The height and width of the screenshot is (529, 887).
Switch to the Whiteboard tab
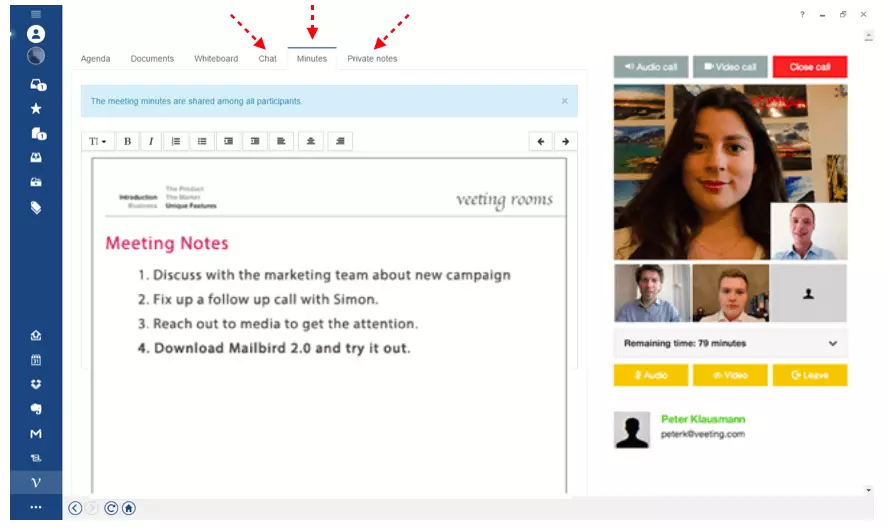[216, 59]
